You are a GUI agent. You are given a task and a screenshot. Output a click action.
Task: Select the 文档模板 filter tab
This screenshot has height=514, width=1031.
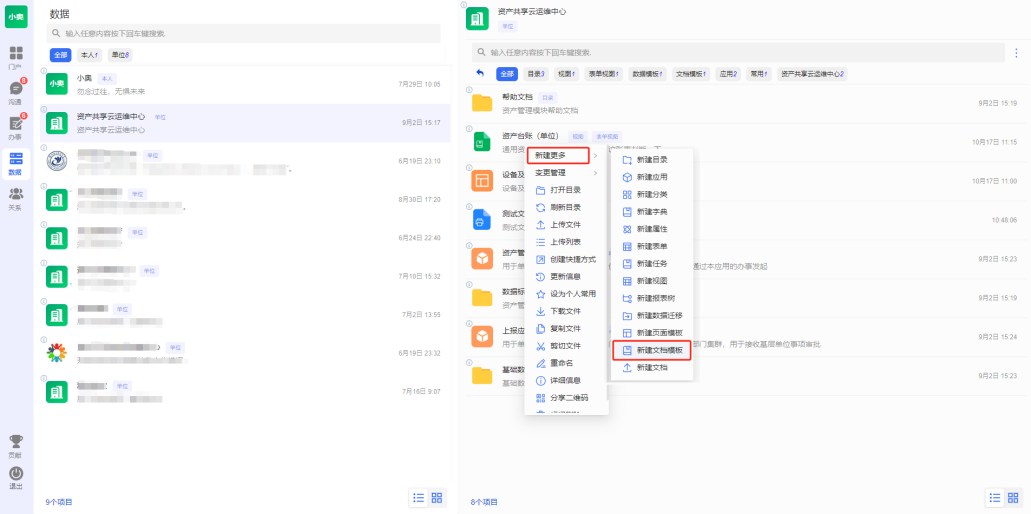pos(690,74)
